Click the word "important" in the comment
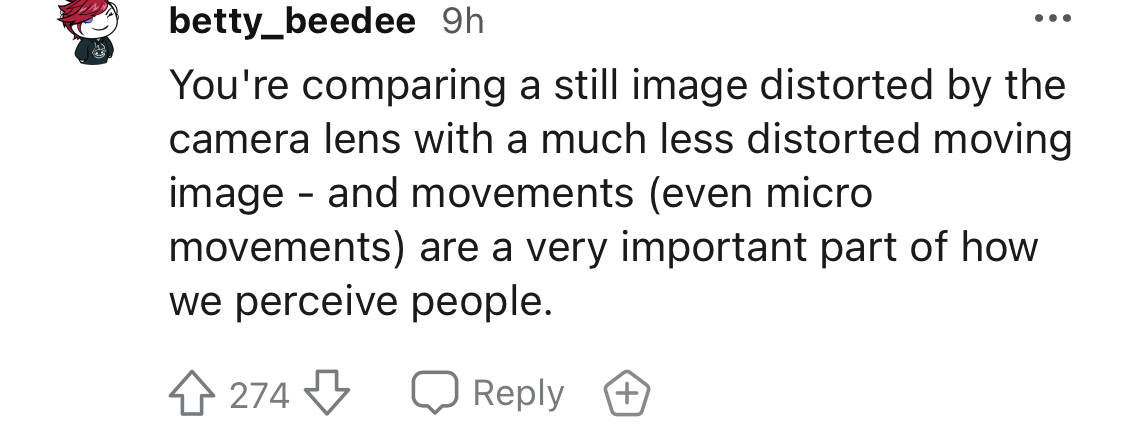 tap(714, 249)
